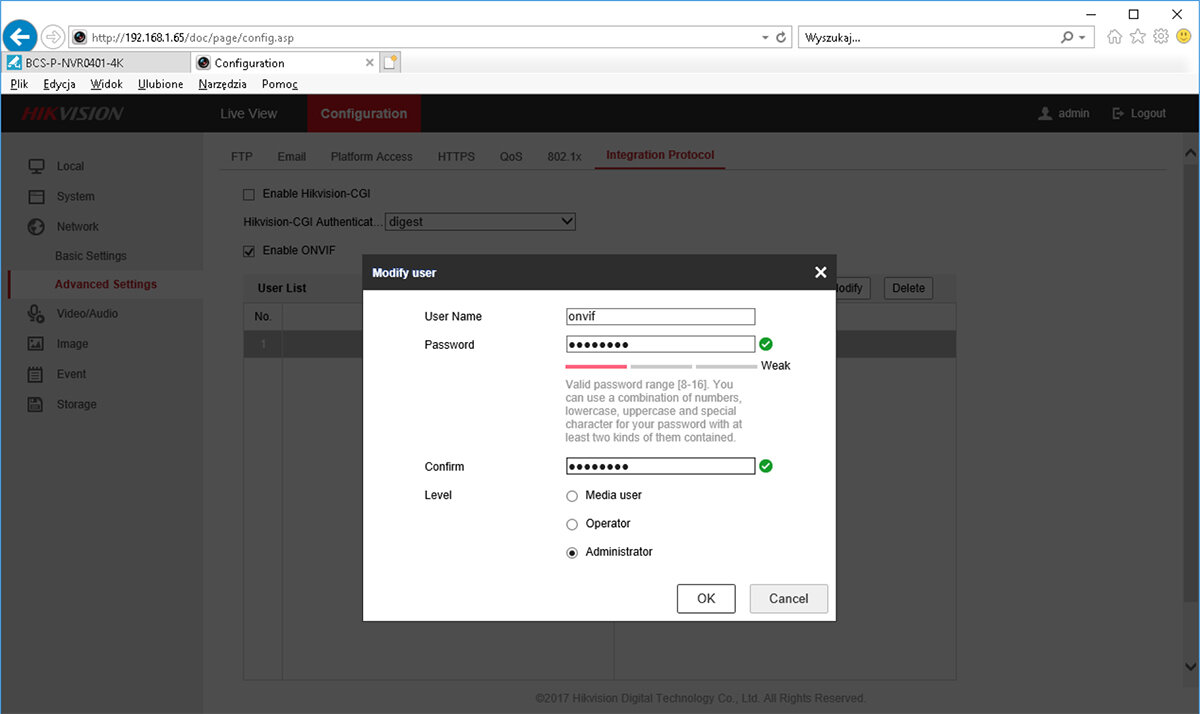Click the refresh icon in address bar
Viewport: 1200px width, 714px height.
pos(782,37)
